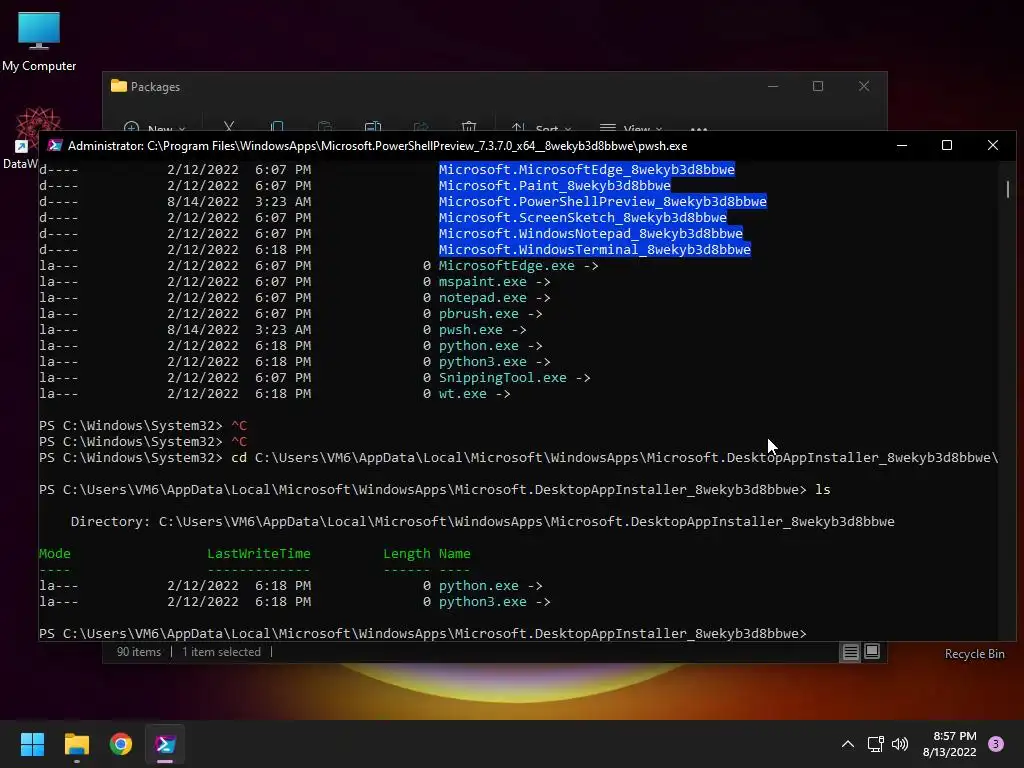The width and height of the screenshot is (1024, 768).
Task: Open the New dropdown in Explorer toolbar
Action: click(155, 128)
